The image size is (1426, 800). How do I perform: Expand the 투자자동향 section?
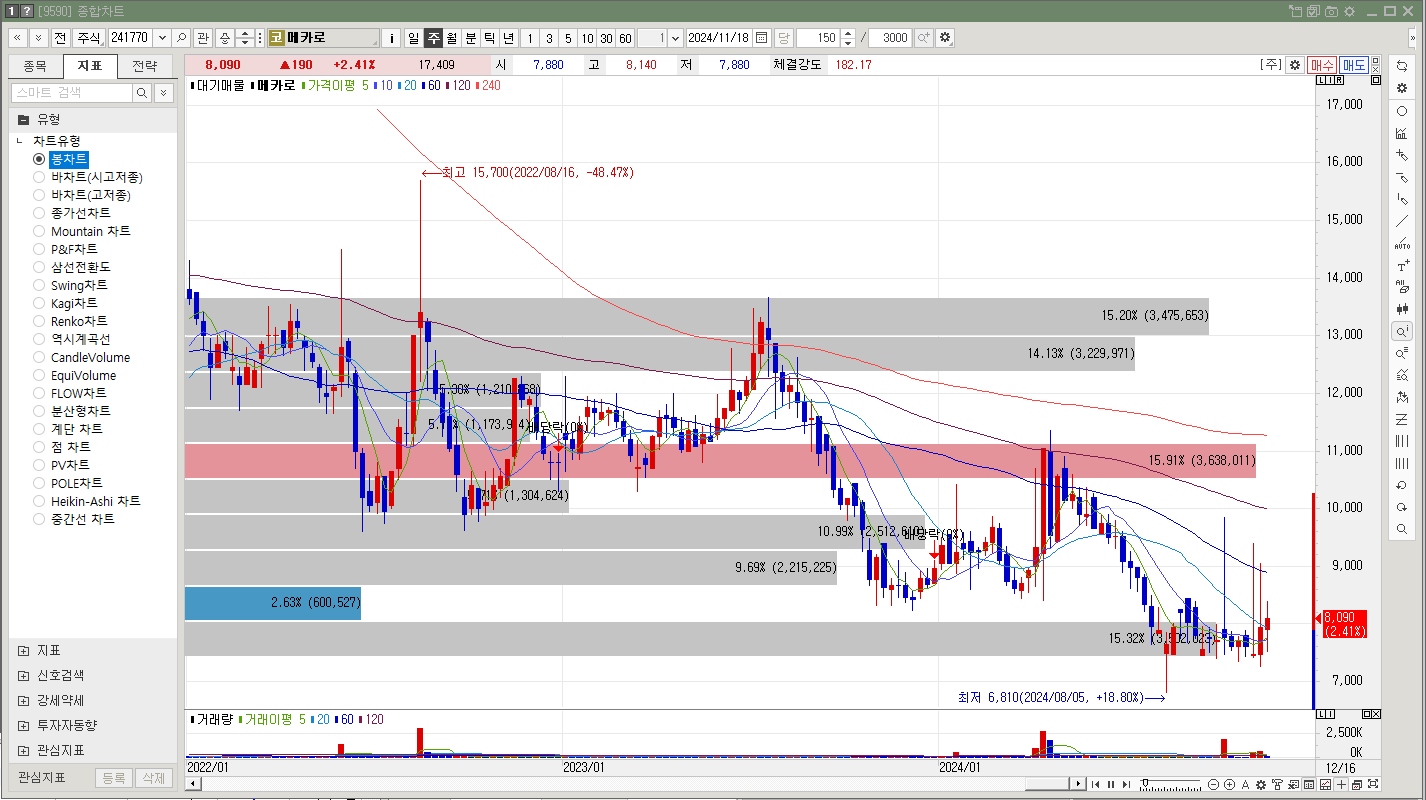tap(24, 725)
